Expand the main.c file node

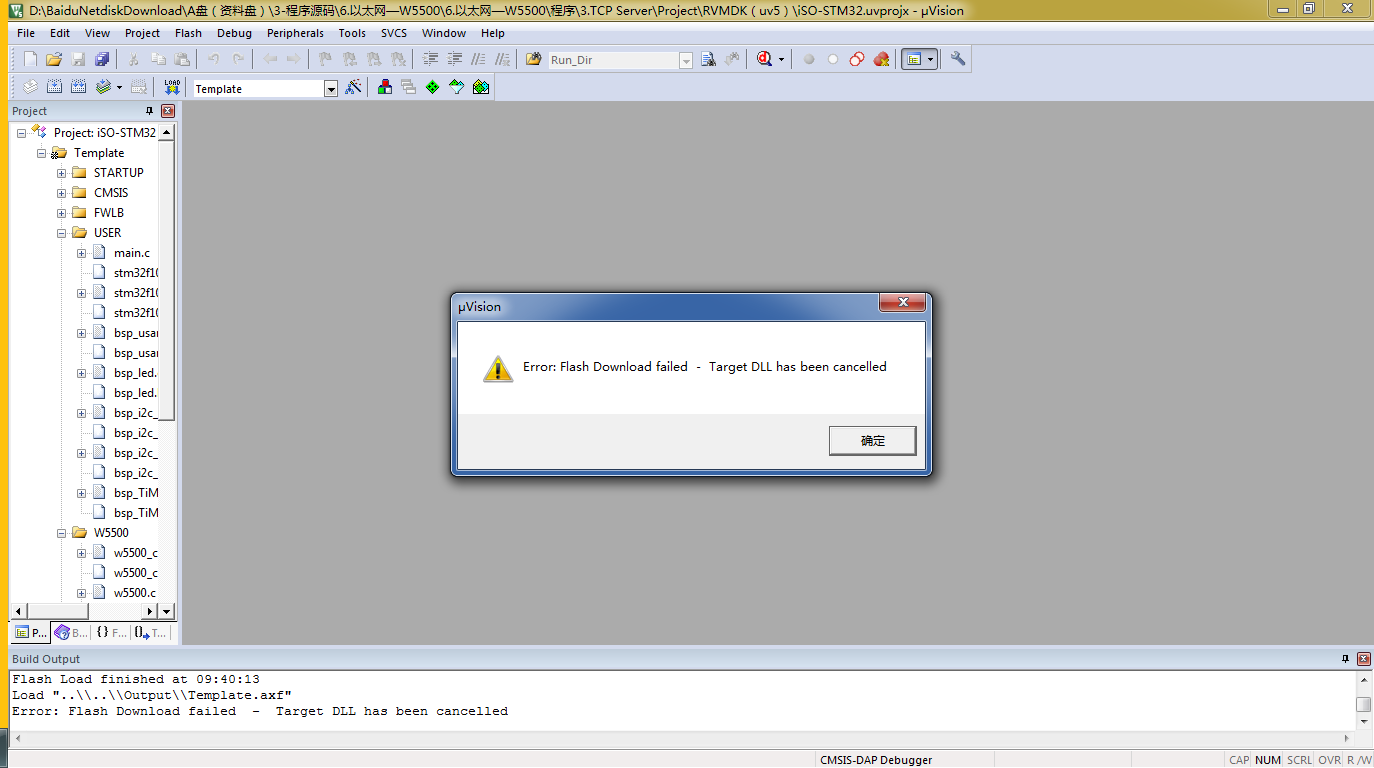coord(82,253)
